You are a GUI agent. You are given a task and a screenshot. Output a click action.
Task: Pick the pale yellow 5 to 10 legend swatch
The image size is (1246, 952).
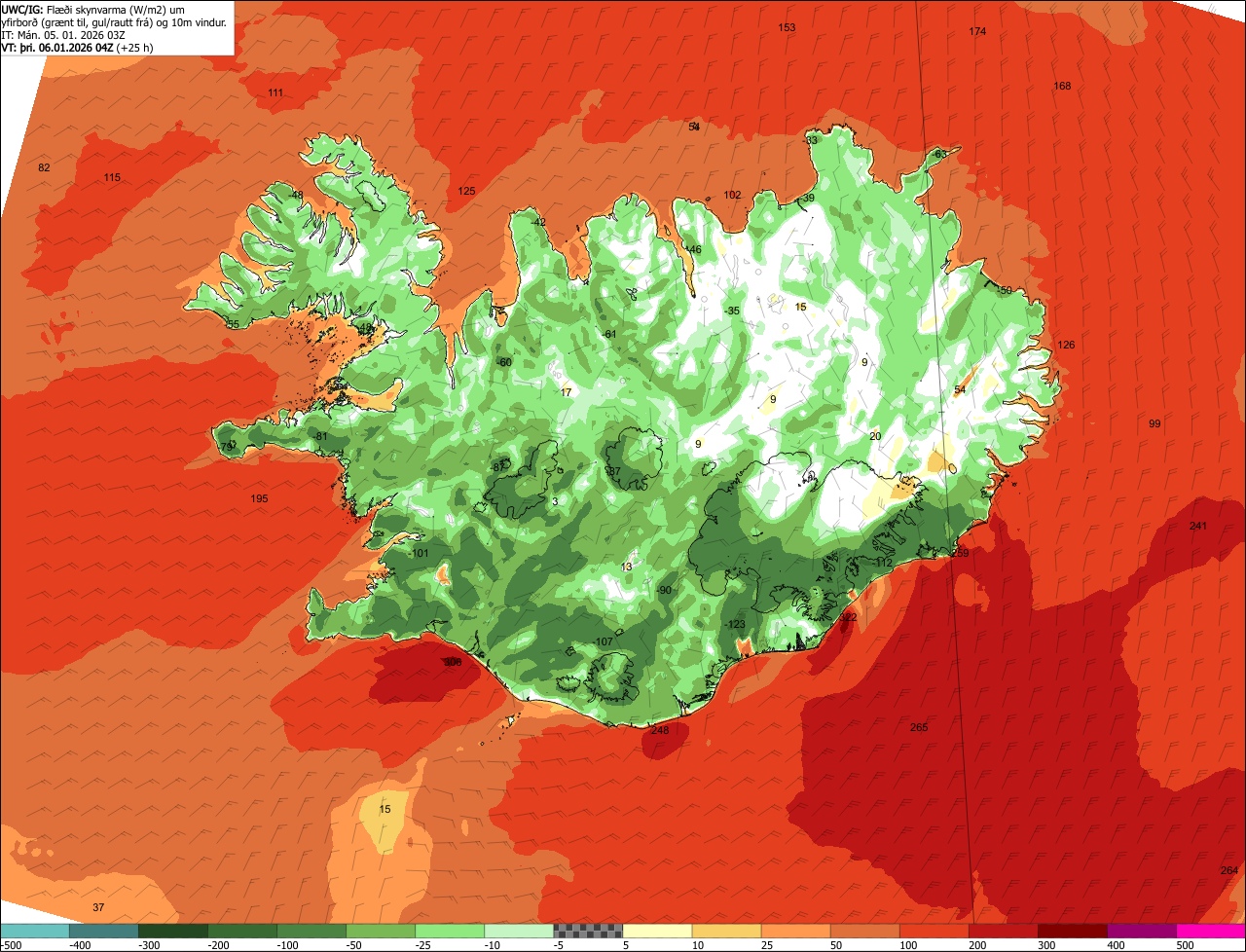coord(657,930)
